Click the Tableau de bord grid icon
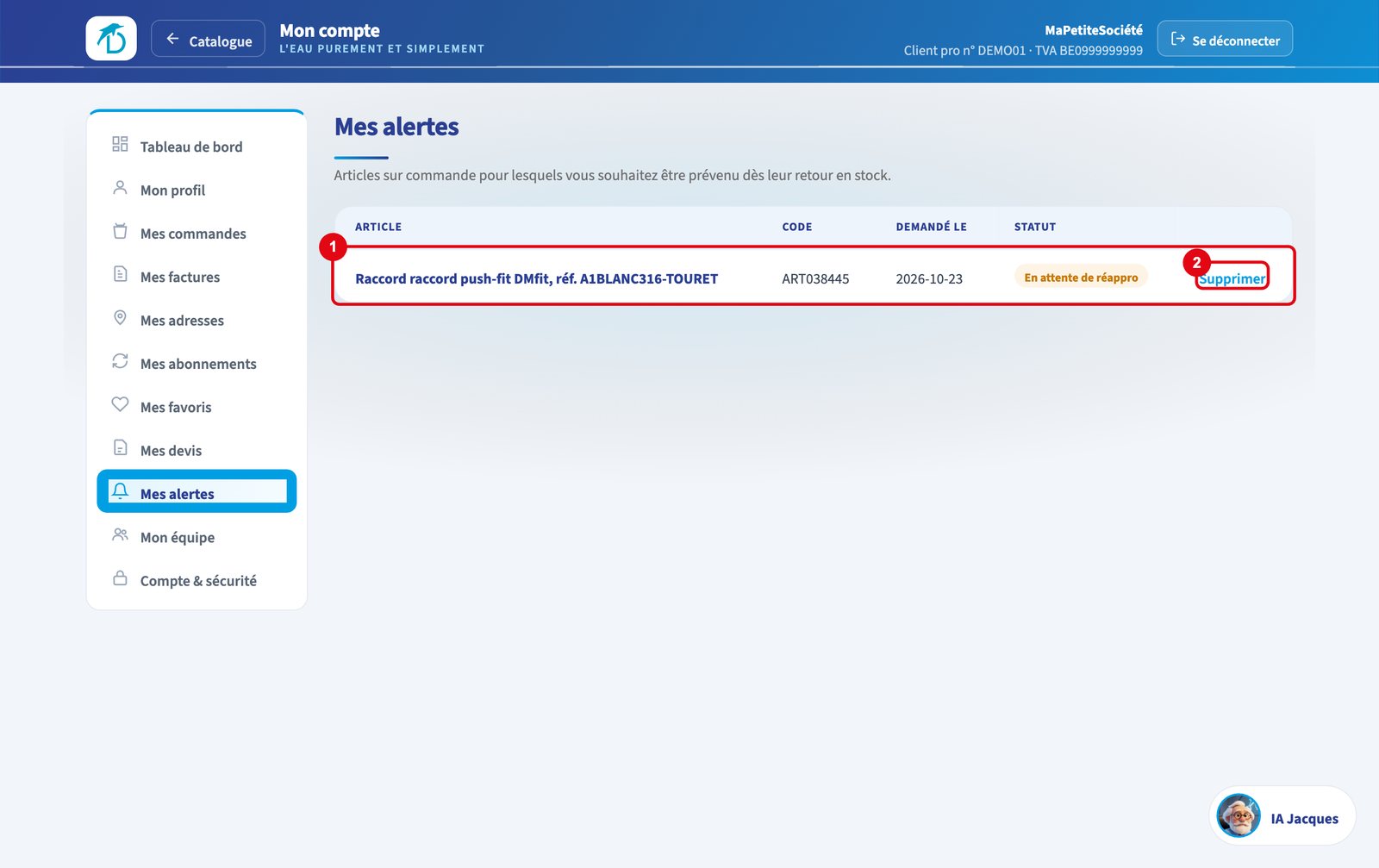Screen dimensions: 1379x868 120,144
